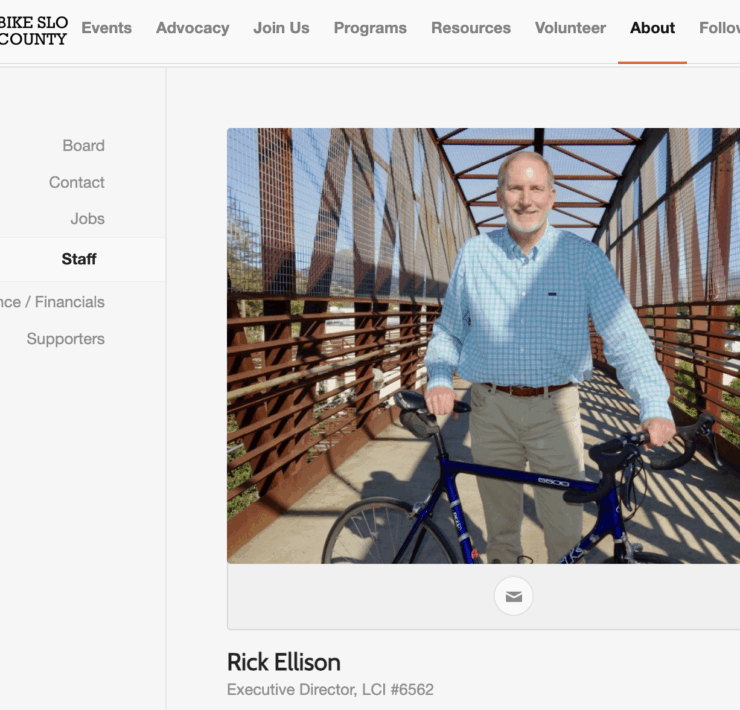Click the gray contact bar below the photo
740x710 pixels.
tap(483, 597)
